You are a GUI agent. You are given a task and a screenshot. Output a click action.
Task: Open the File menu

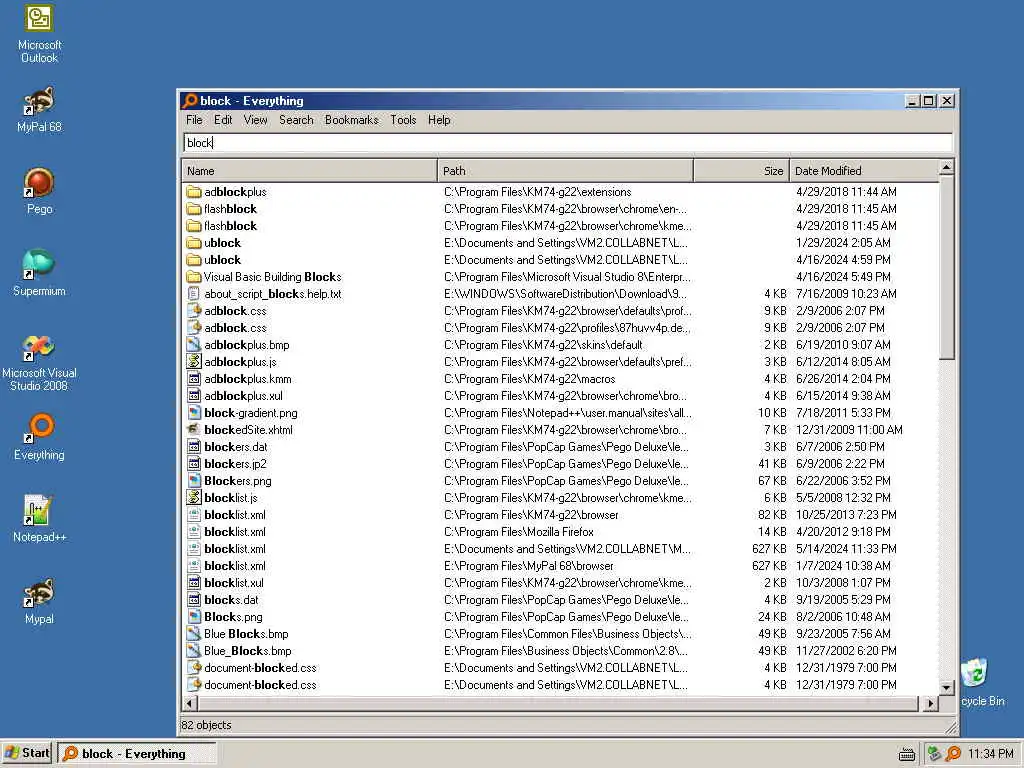(194, 120)
